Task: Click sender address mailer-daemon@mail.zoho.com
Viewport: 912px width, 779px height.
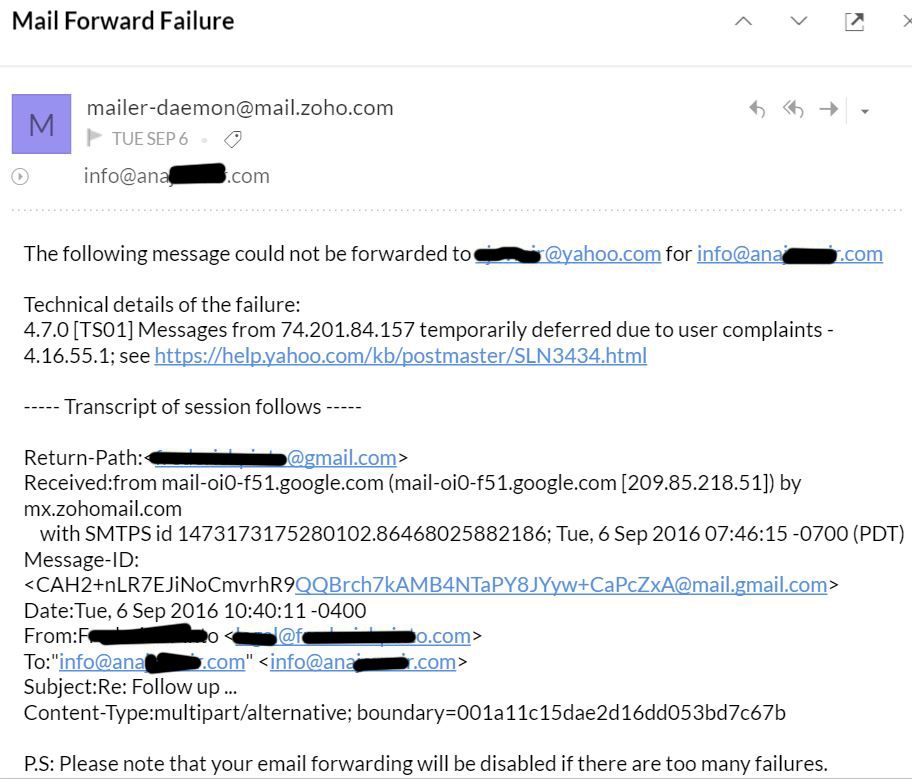Action: click(240, 108)
